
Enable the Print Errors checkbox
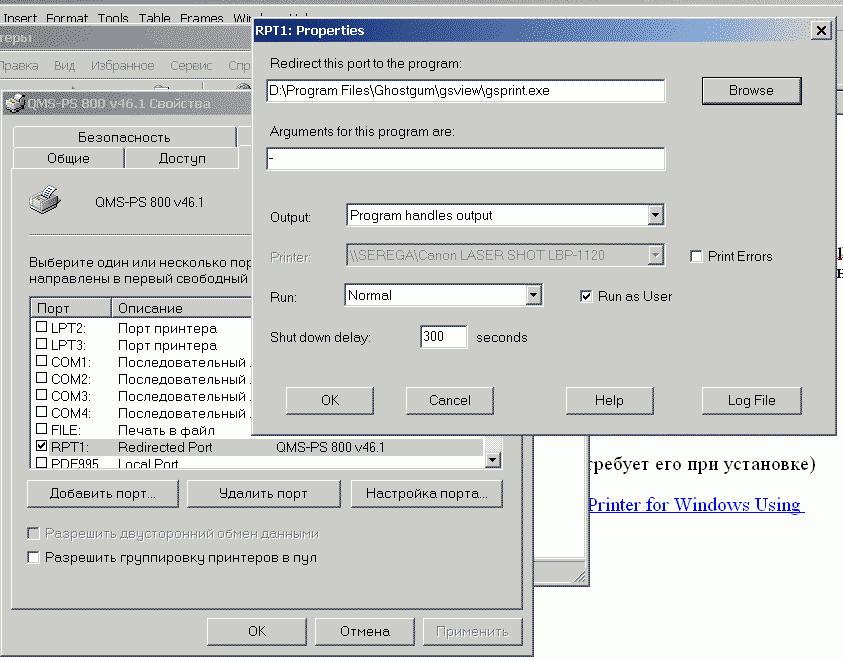[696, 256]
